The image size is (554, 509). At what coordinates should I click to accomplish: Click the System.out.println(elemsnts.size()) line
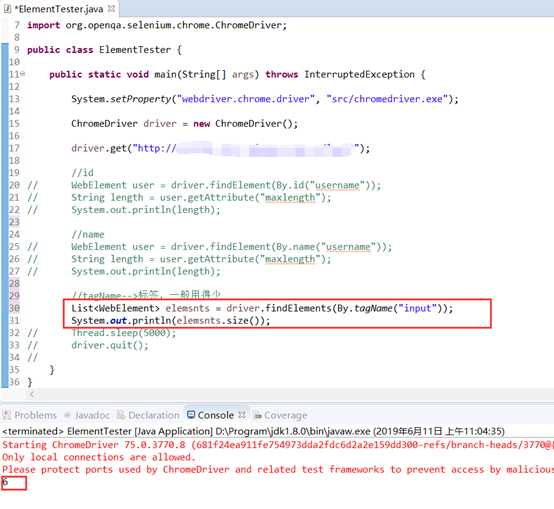[x=171, y=321]
